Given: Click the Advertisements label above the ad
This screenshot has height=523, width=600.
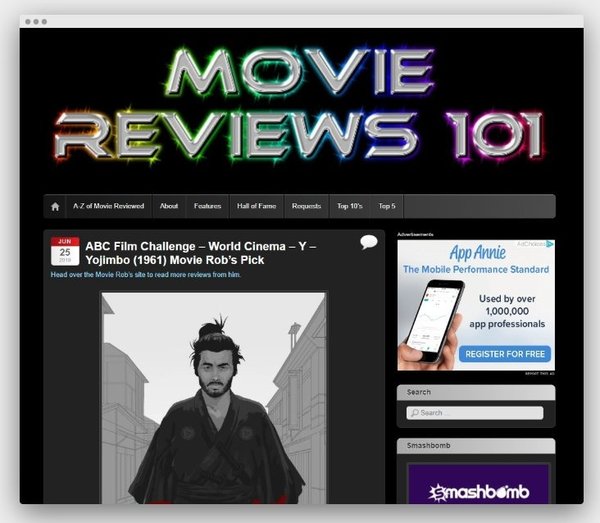Looking at the screenshot, I should click(415, 235).
